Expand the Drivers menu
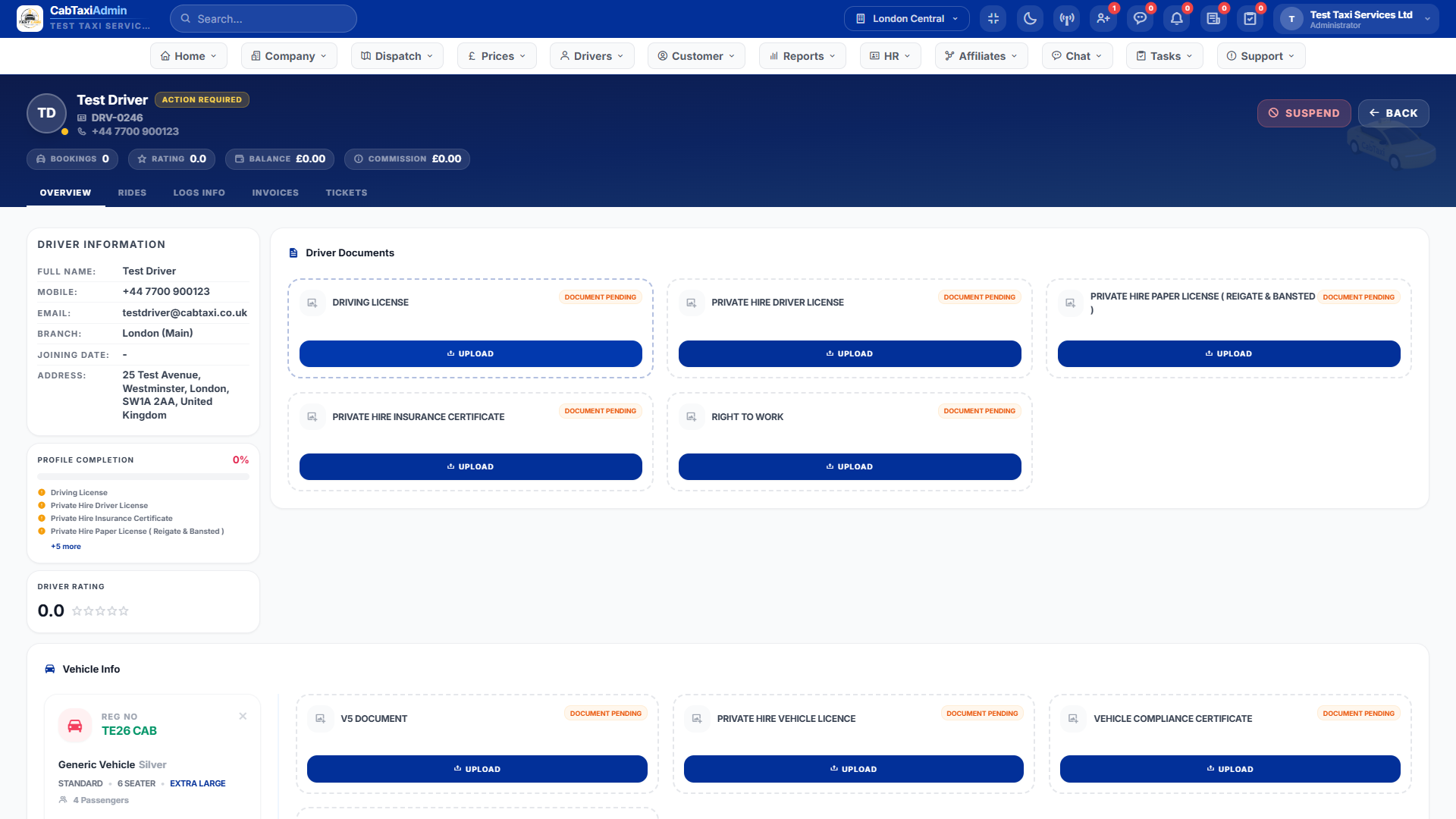The image size is (1456, 819). [592, 55]
